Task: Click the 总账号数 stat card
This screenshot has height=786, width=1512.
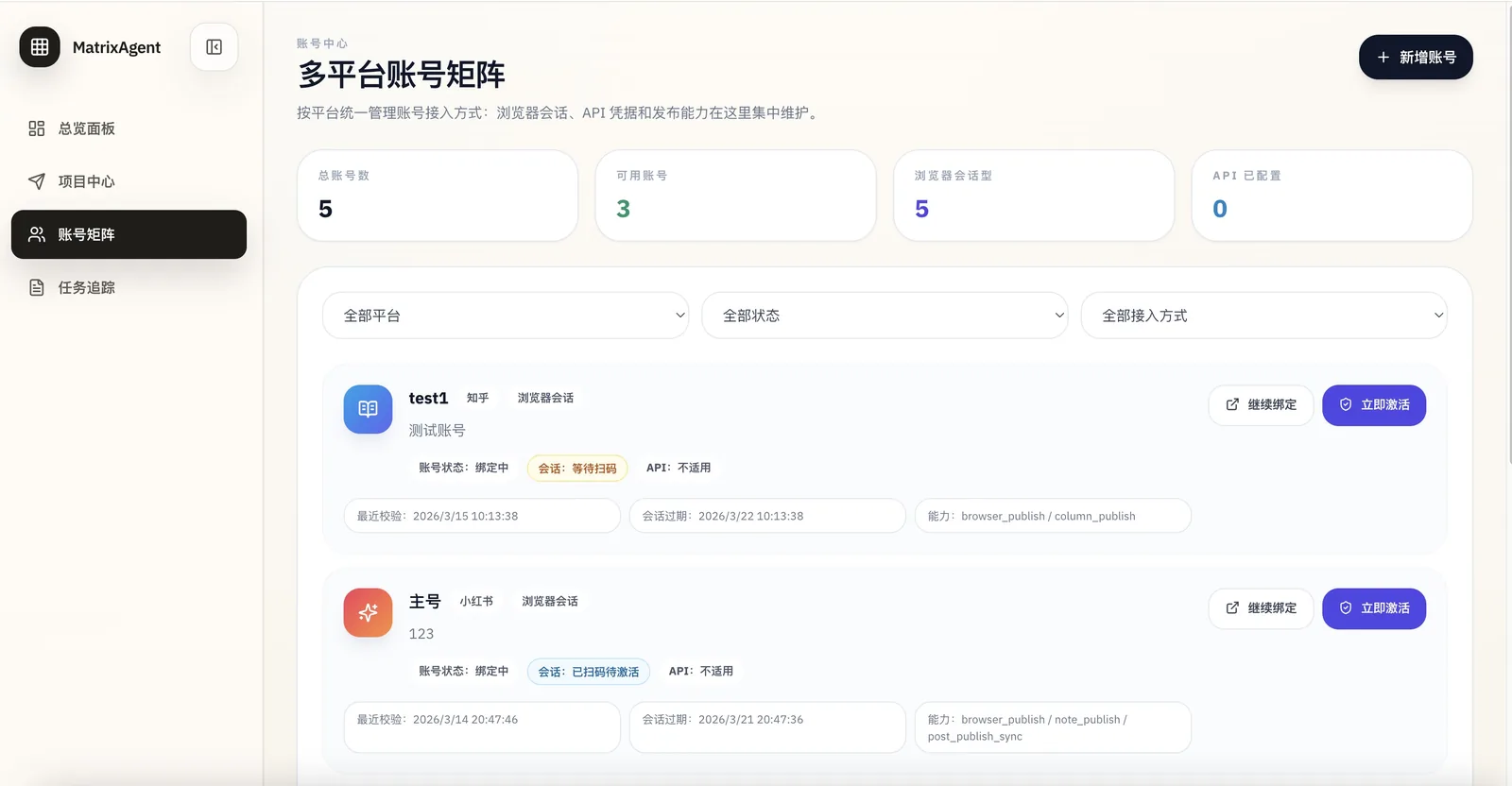Action: coord(438,196)
